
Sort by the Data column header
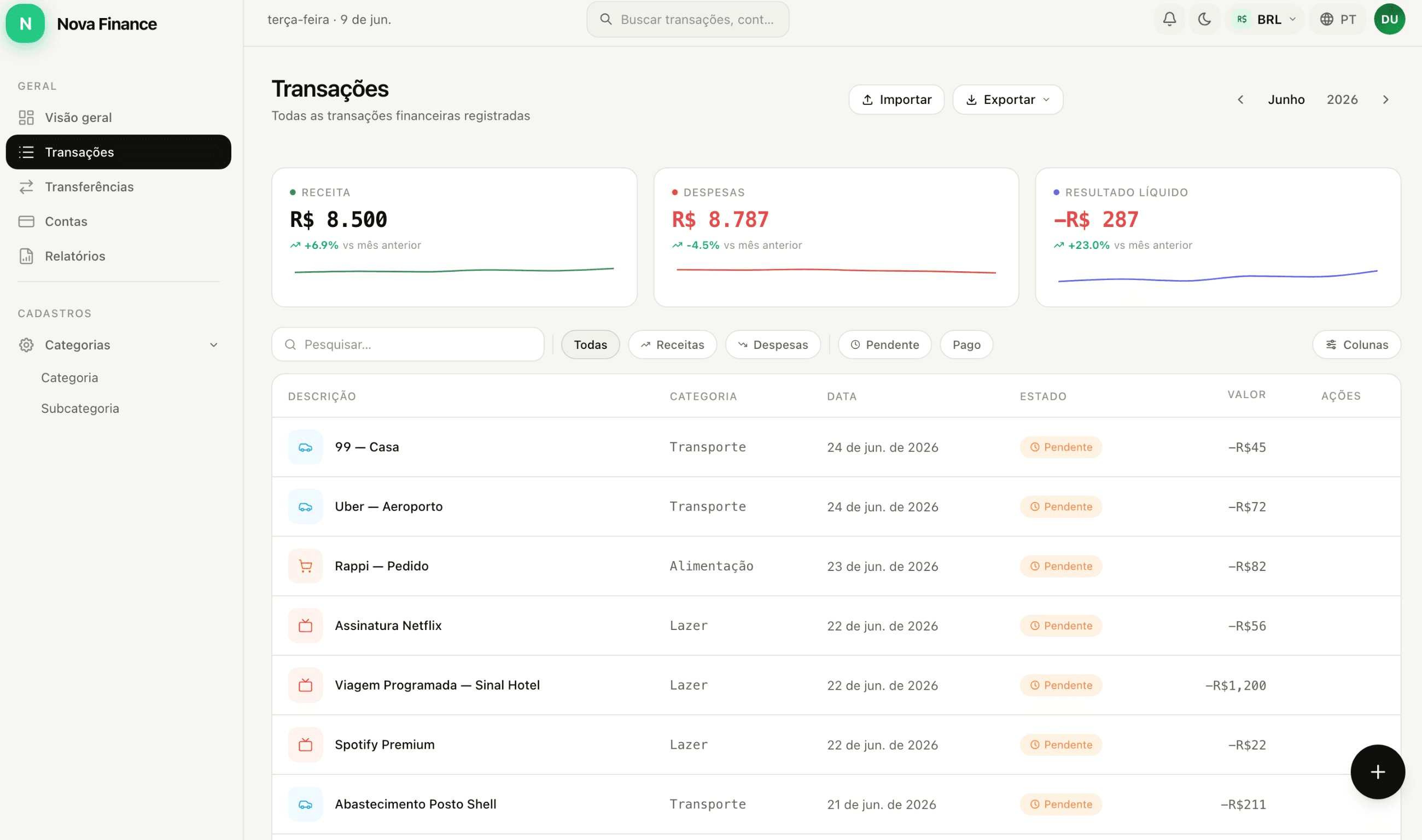pos(841,396)
